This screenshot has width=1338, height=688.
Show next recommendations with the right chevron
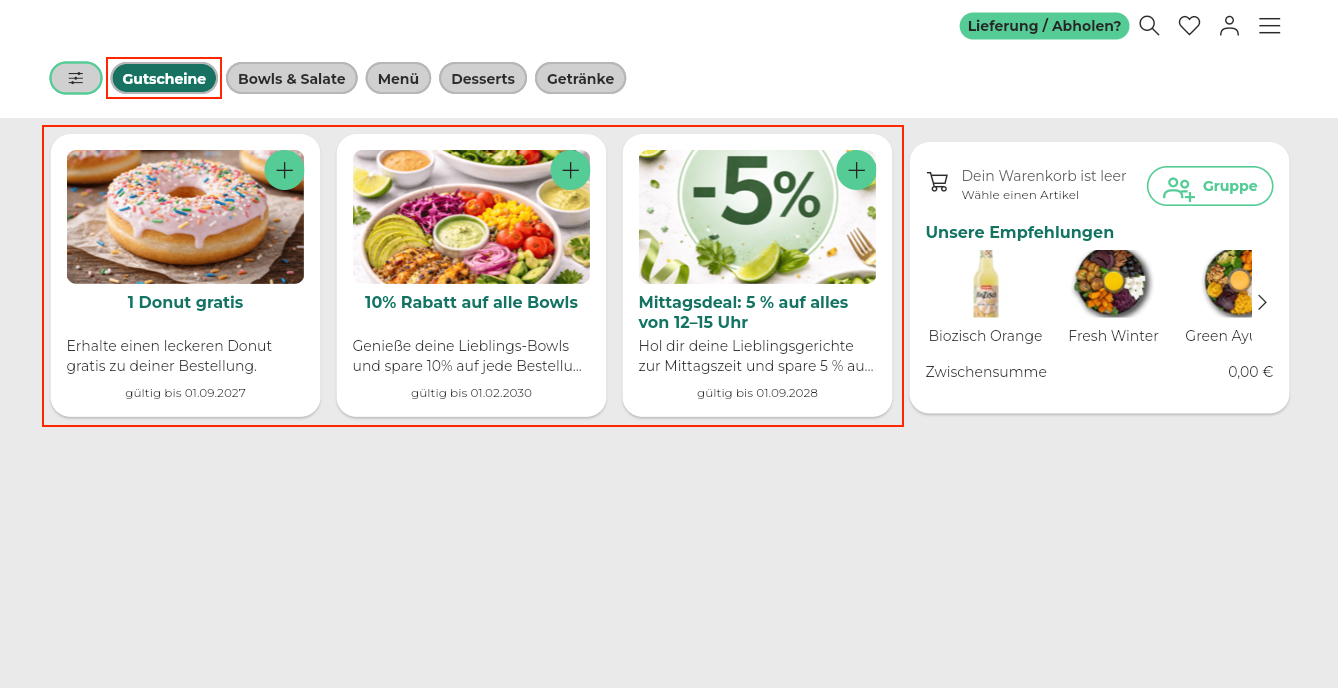(1262, 302)
